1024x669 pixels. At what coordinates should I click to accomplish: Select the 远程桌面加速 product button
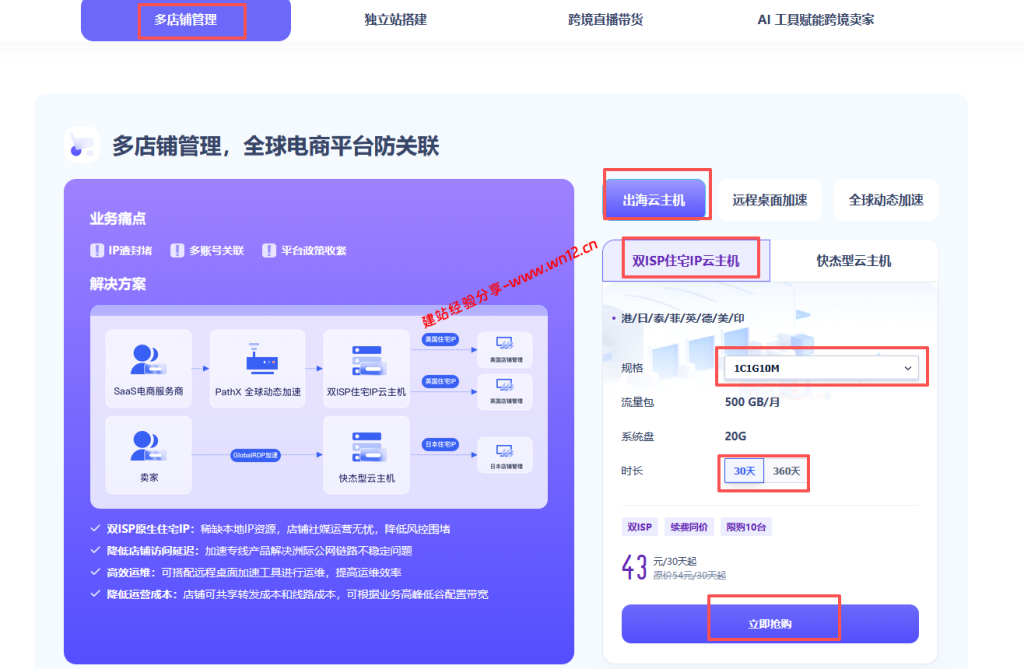769,200
